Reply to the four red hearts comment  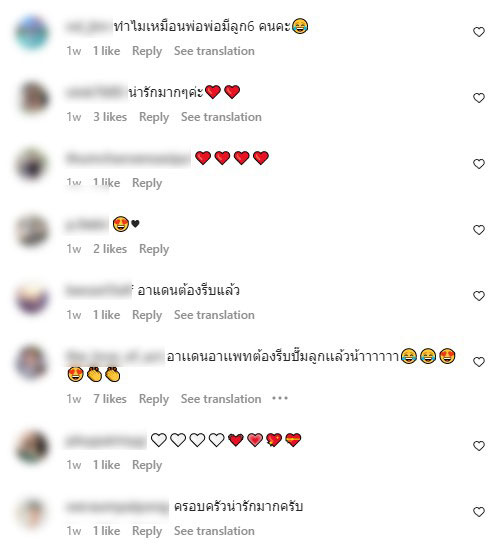coord(147,183)
